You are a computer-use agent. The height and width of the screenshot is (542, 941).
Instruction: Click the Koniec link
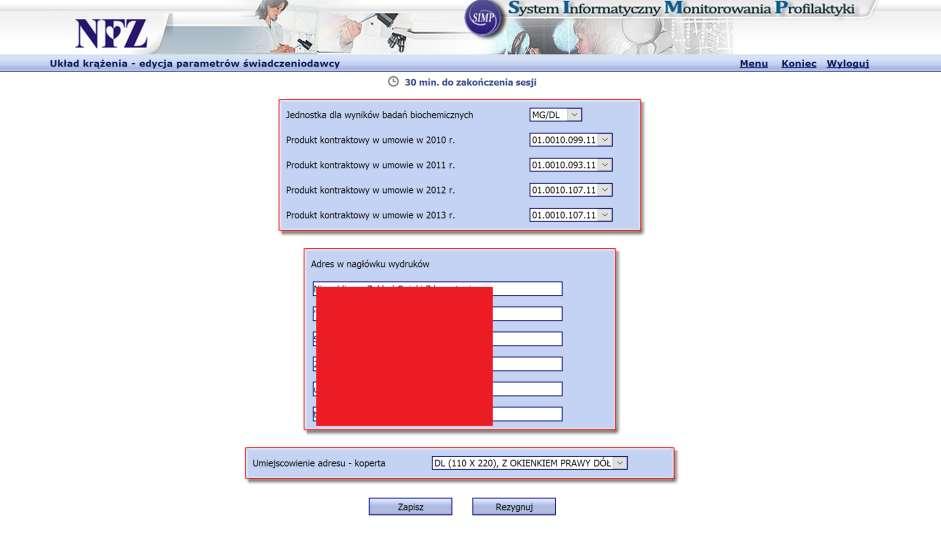(798, 63)
